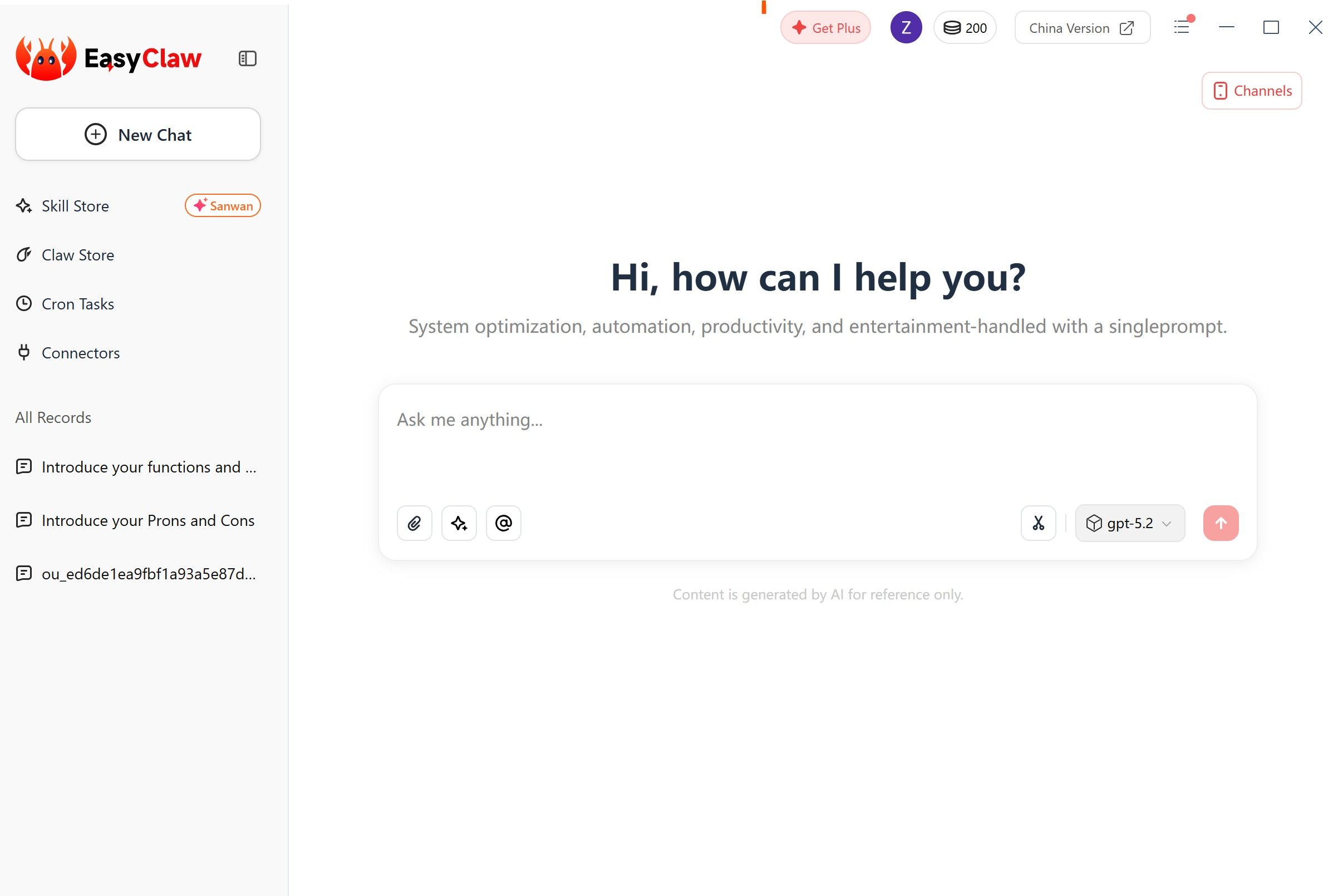
Task: Open the Connectors section
Action: tap(80, 353)
